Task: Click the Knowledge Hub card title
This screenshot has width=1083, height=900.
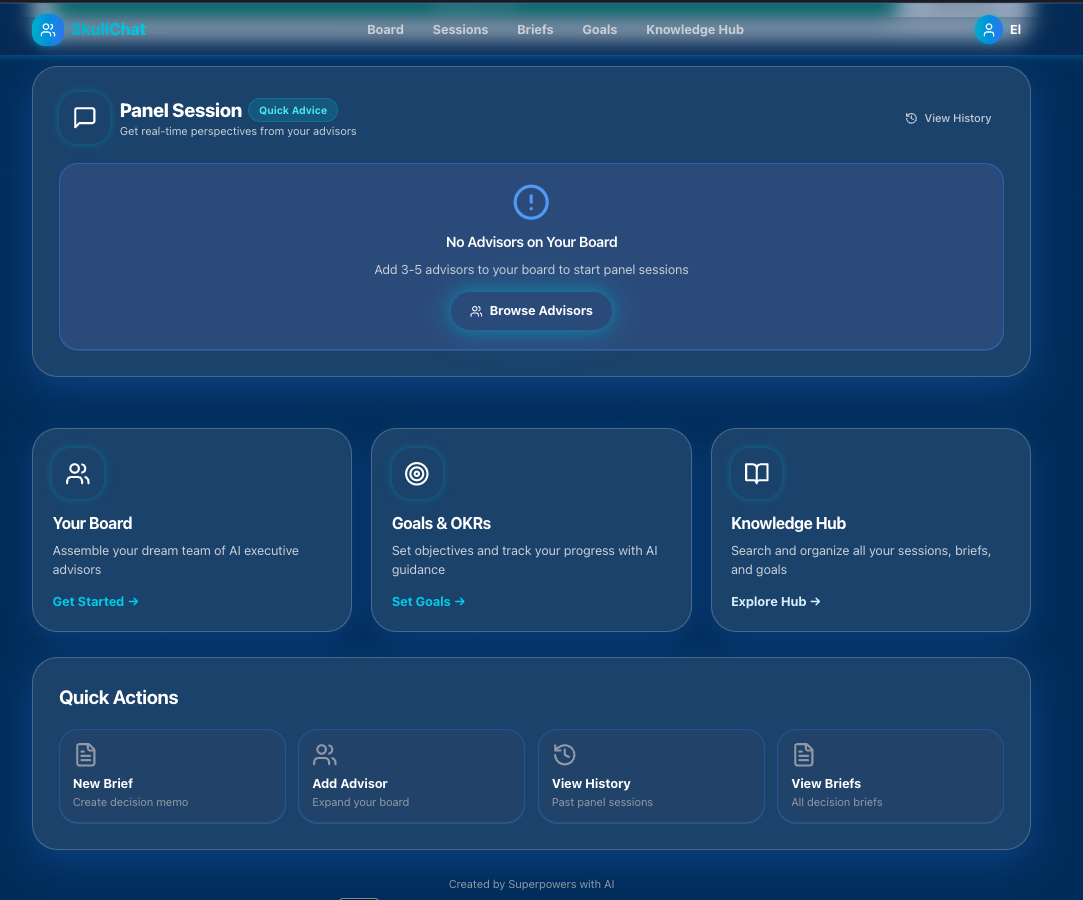Action: [x=788, y=524]
